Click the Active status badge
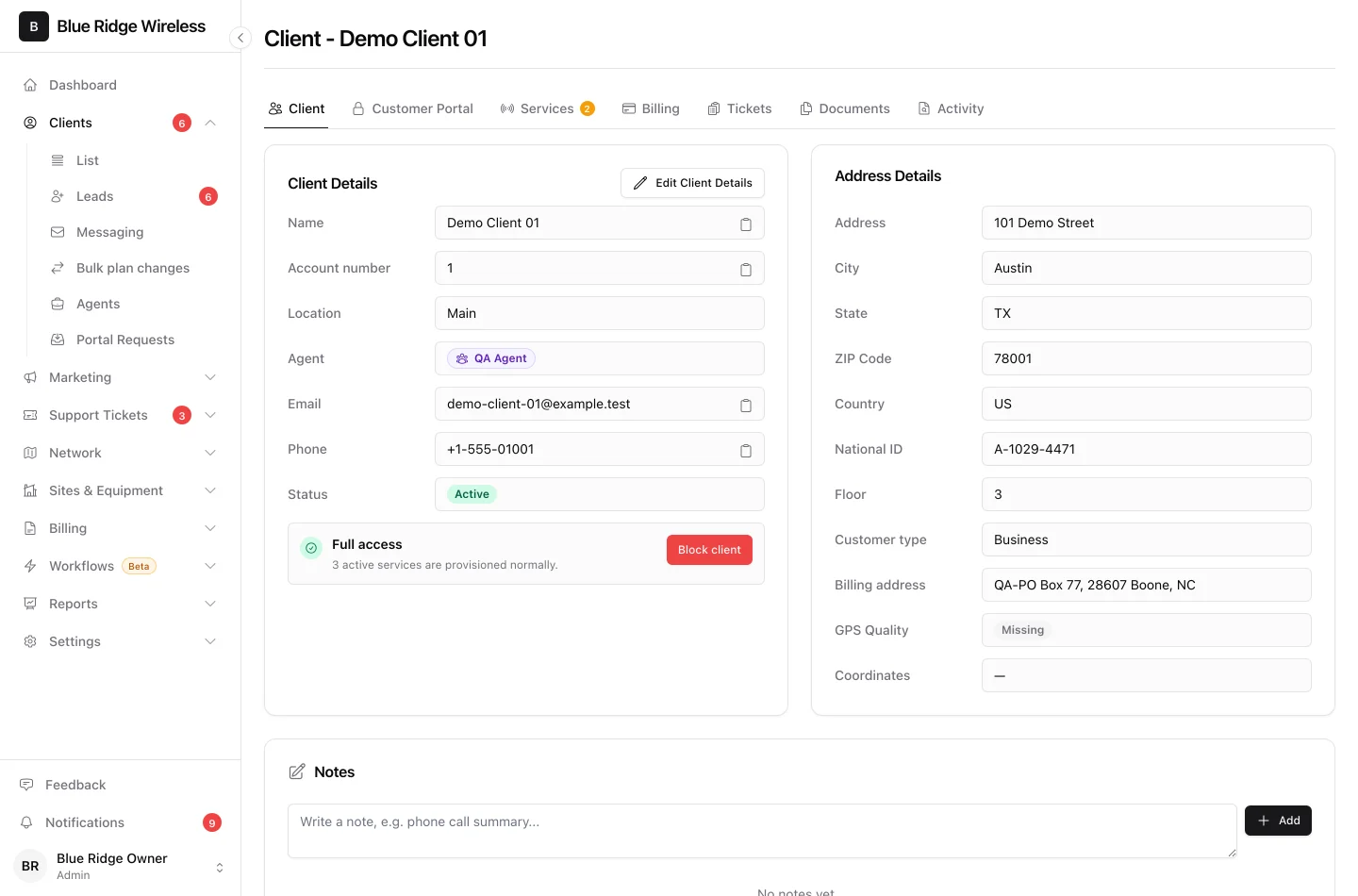 pyautogui.click(x=472, y=494)
